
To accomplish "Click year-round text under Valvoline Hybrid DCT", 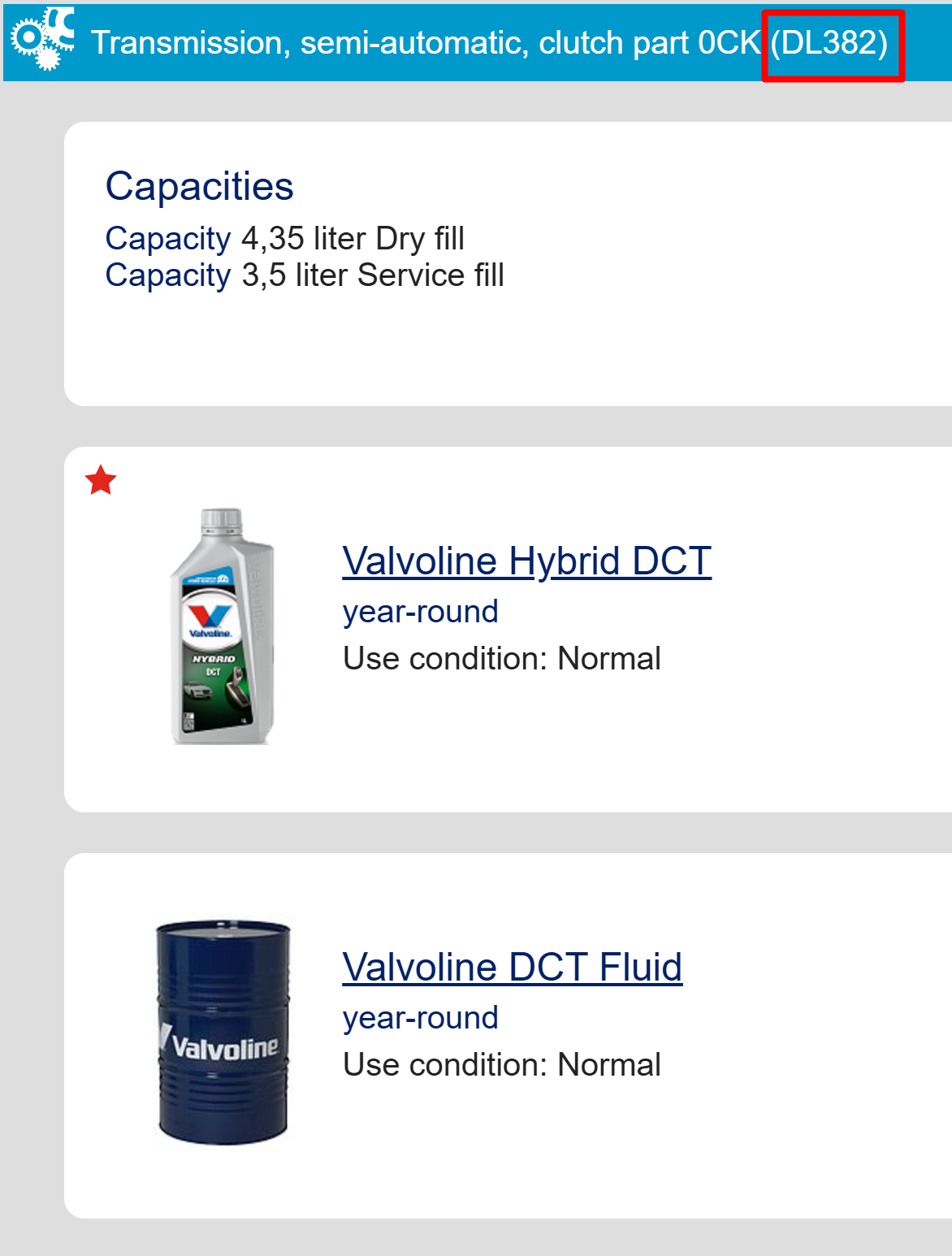I will click(x=421, y=611).
